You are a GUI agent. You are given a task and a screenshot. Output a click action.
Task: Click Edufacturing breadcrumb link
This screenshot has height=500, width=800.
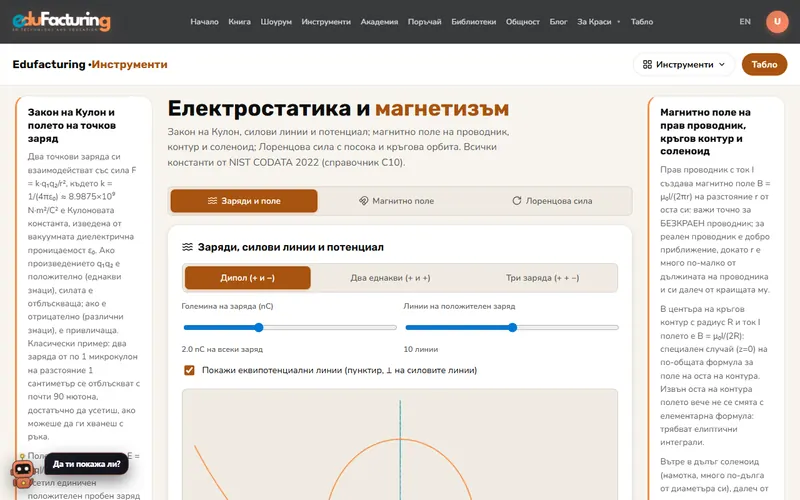(49, 64)
